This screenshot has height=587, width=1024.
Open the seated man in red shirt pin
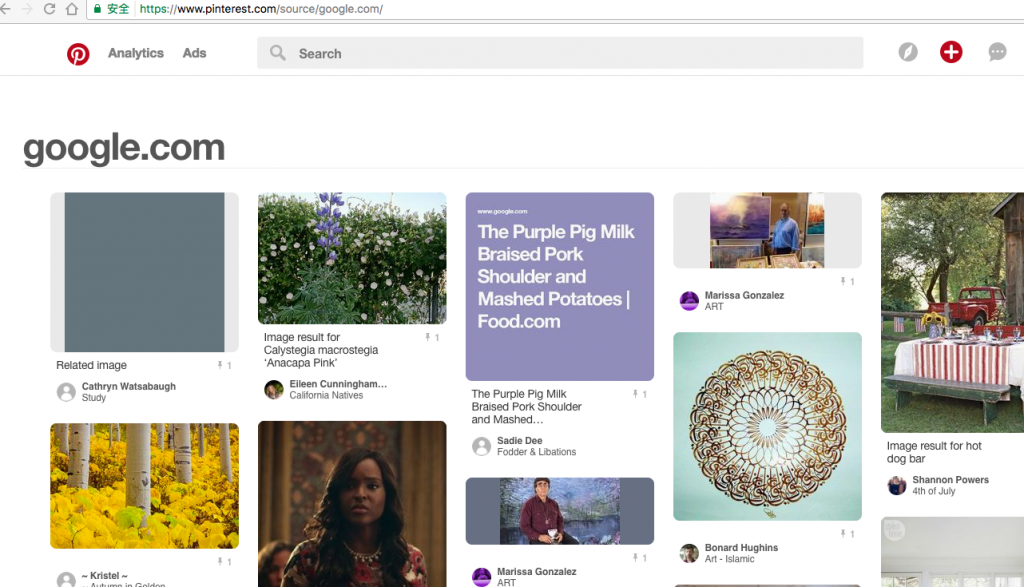pyautogui.click(x=560, y=511)
